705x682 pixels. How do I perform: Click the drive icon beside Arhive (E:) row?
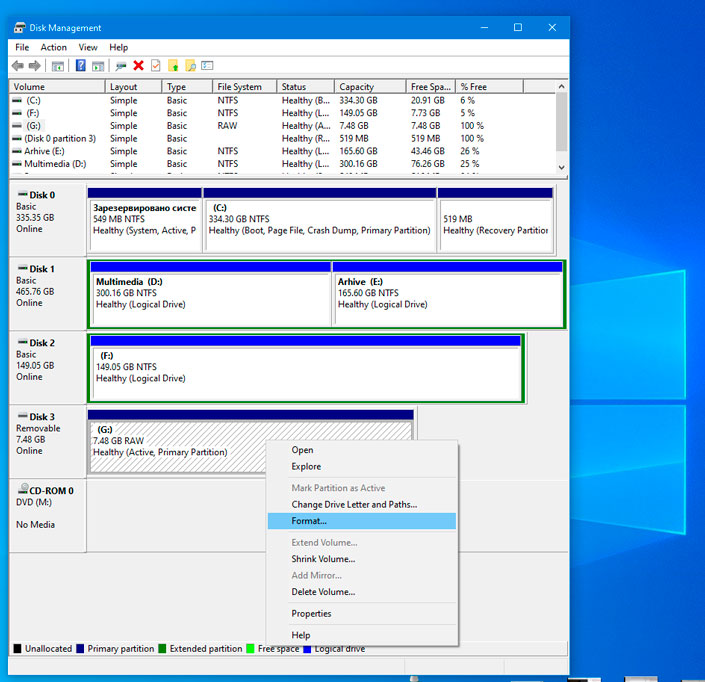point(17,151)
